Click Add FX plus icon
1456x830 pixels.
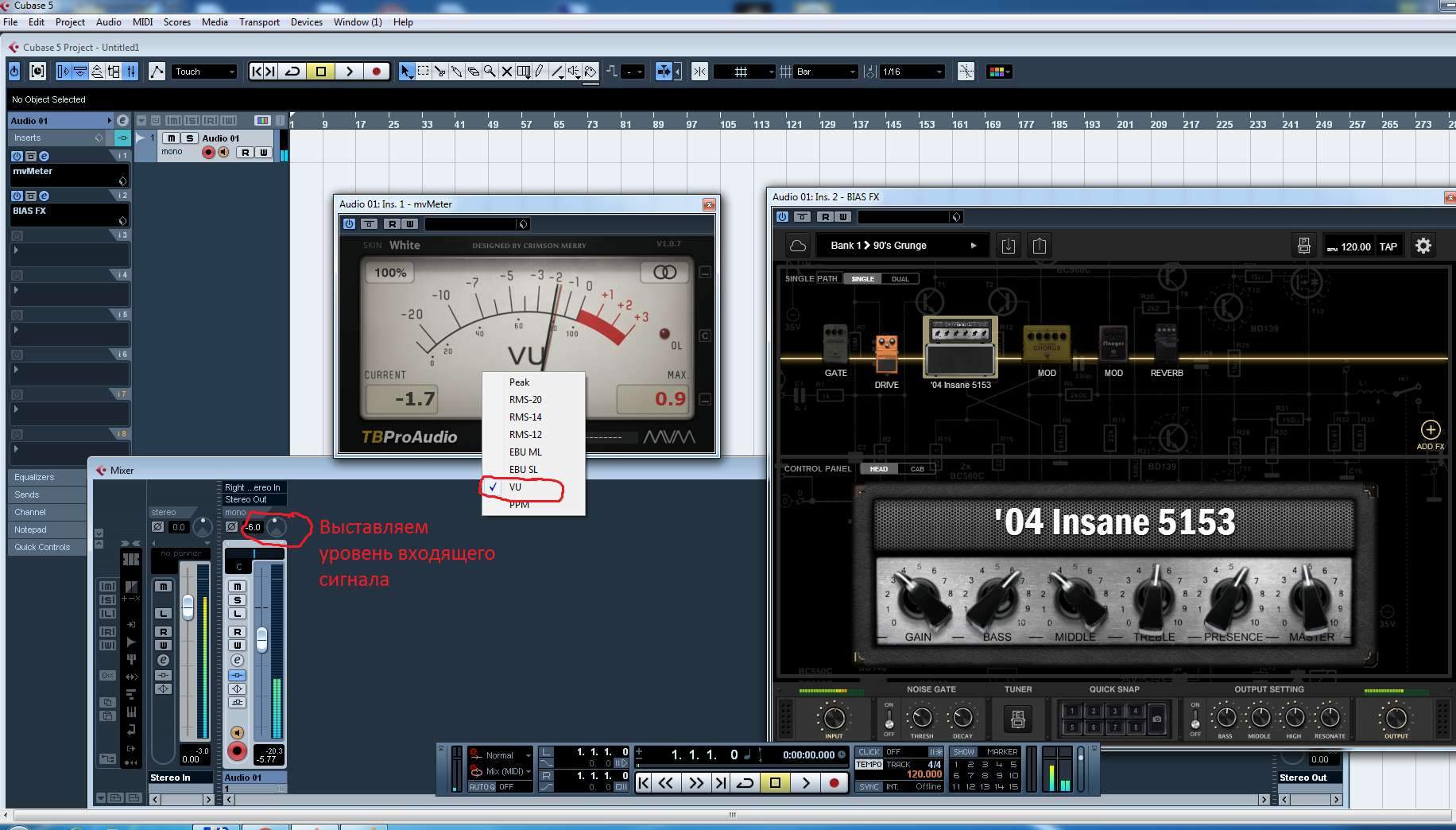tap(1430, 430)
